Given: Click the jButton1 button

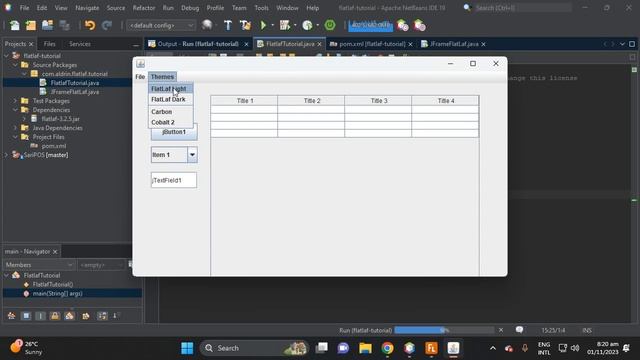Looking at the screenshot, I should 174,132.
